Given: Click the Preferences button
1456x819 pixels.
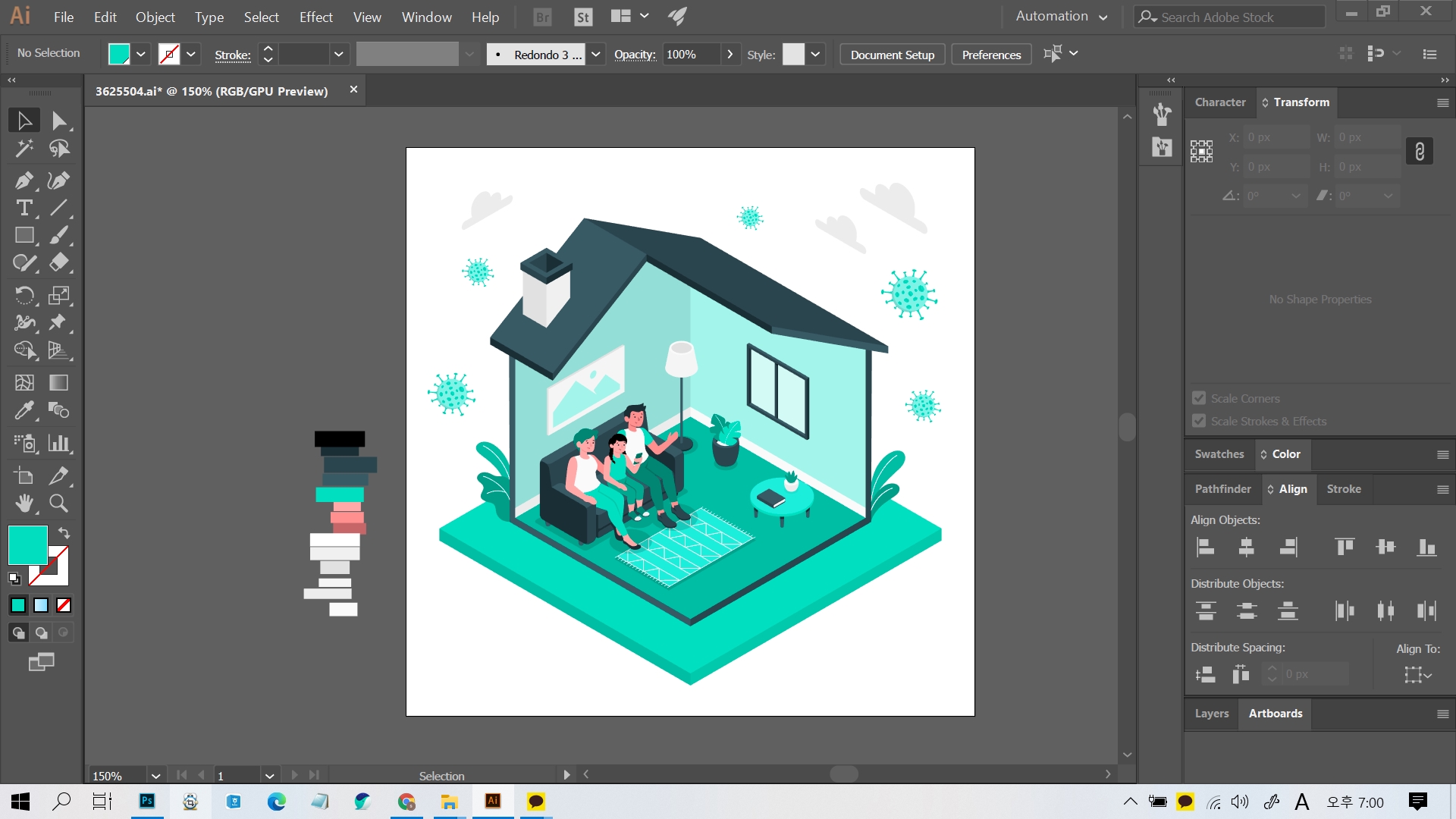Looking at the screenshot, I should coord(991,55).
